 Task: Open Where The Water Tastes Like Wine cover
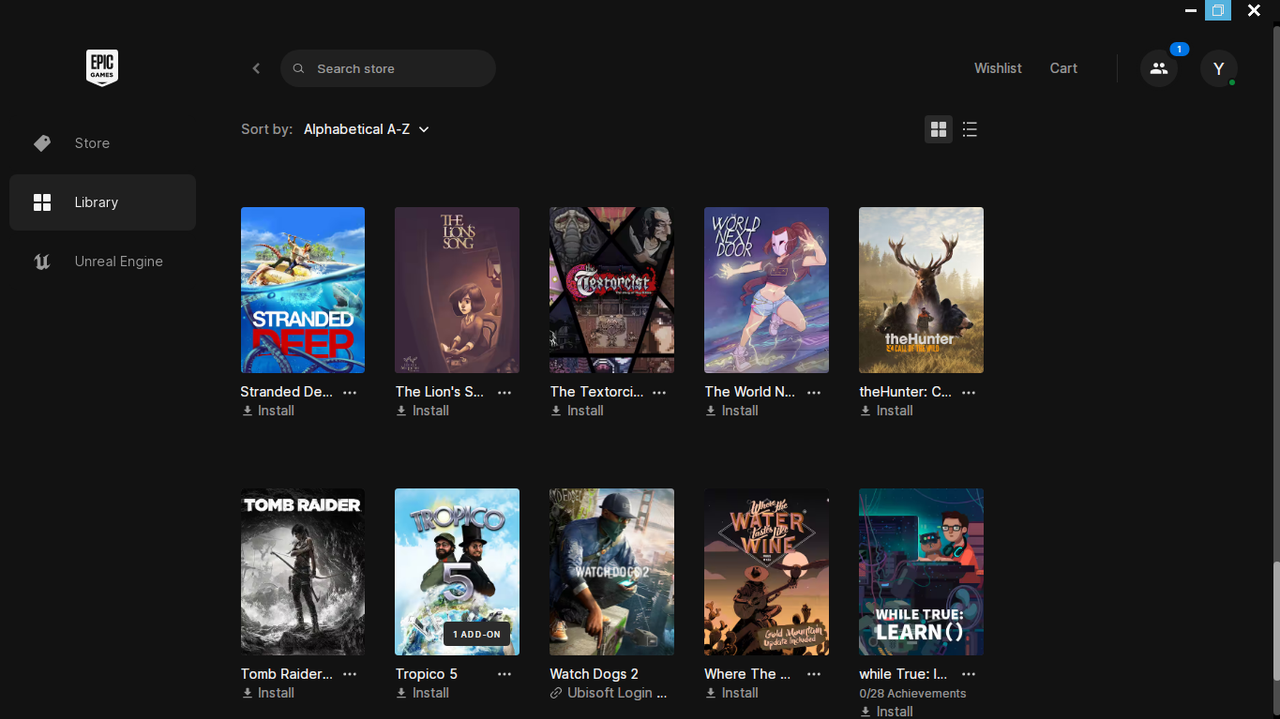coord(767,572)
